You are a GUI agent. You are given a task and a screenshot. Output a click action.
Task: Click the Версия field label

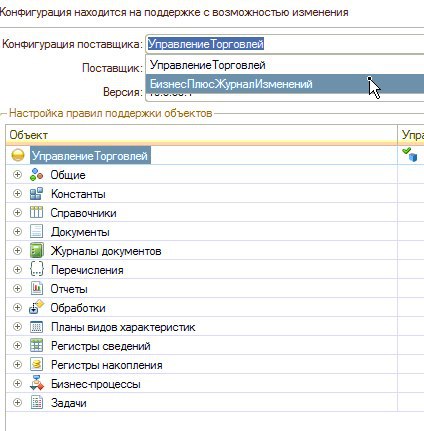pyautogui.click(x=123, y=92)
